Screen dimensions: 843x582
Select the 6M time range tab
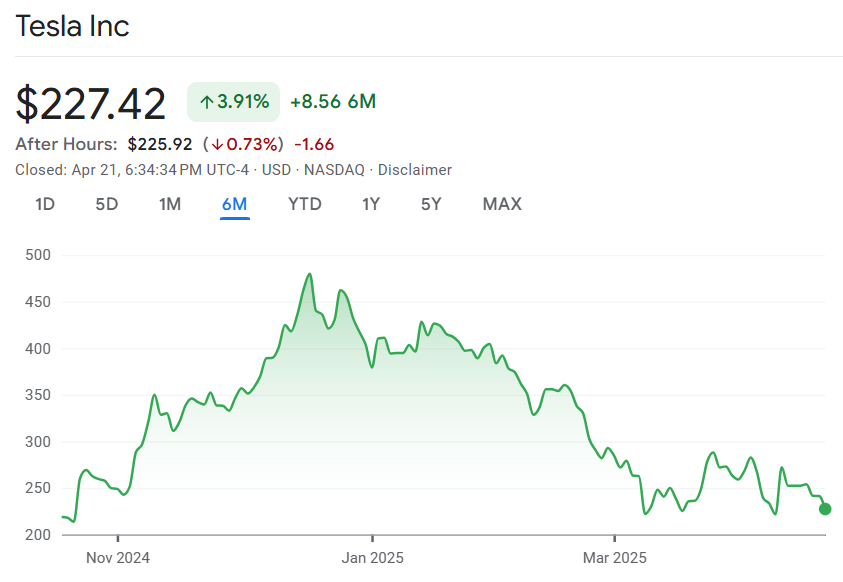tap(234, 204)
